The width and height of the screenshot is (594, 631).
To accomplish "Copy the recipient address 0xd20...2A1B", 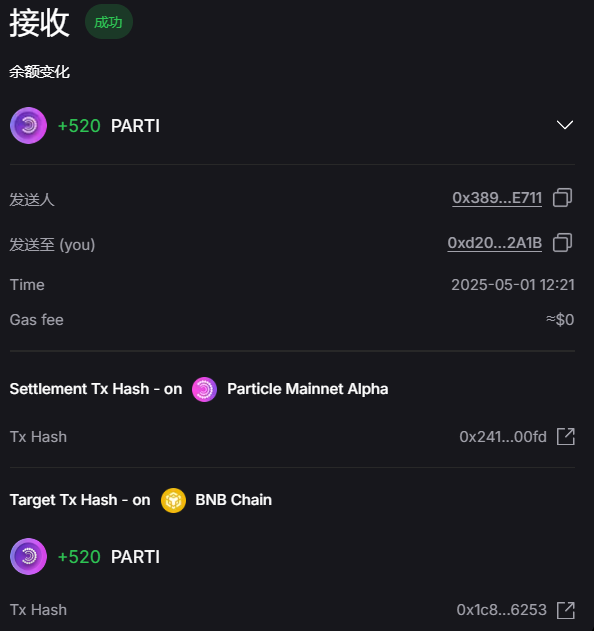I will 562,243.
